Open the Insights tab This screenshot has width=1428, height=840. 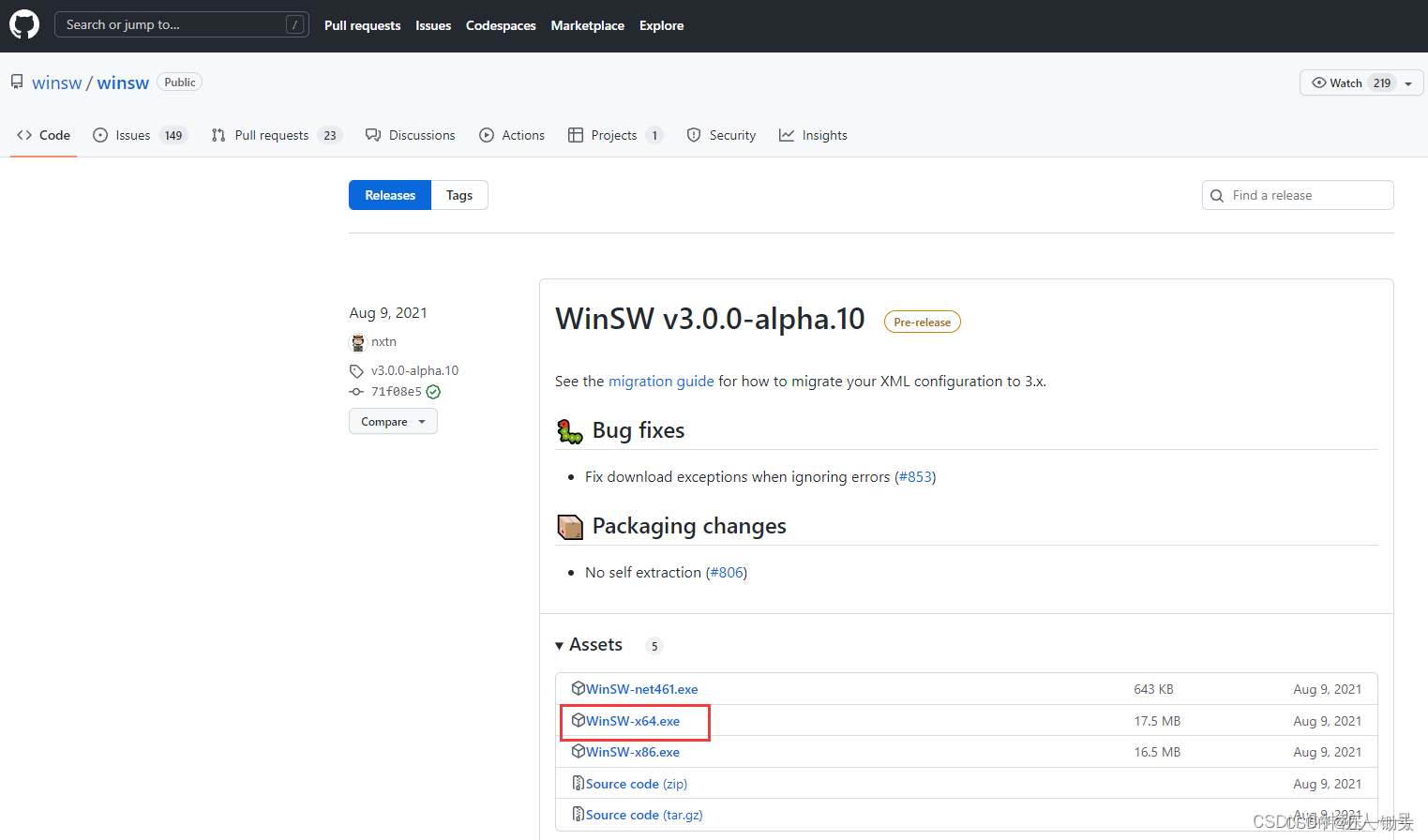813,135
